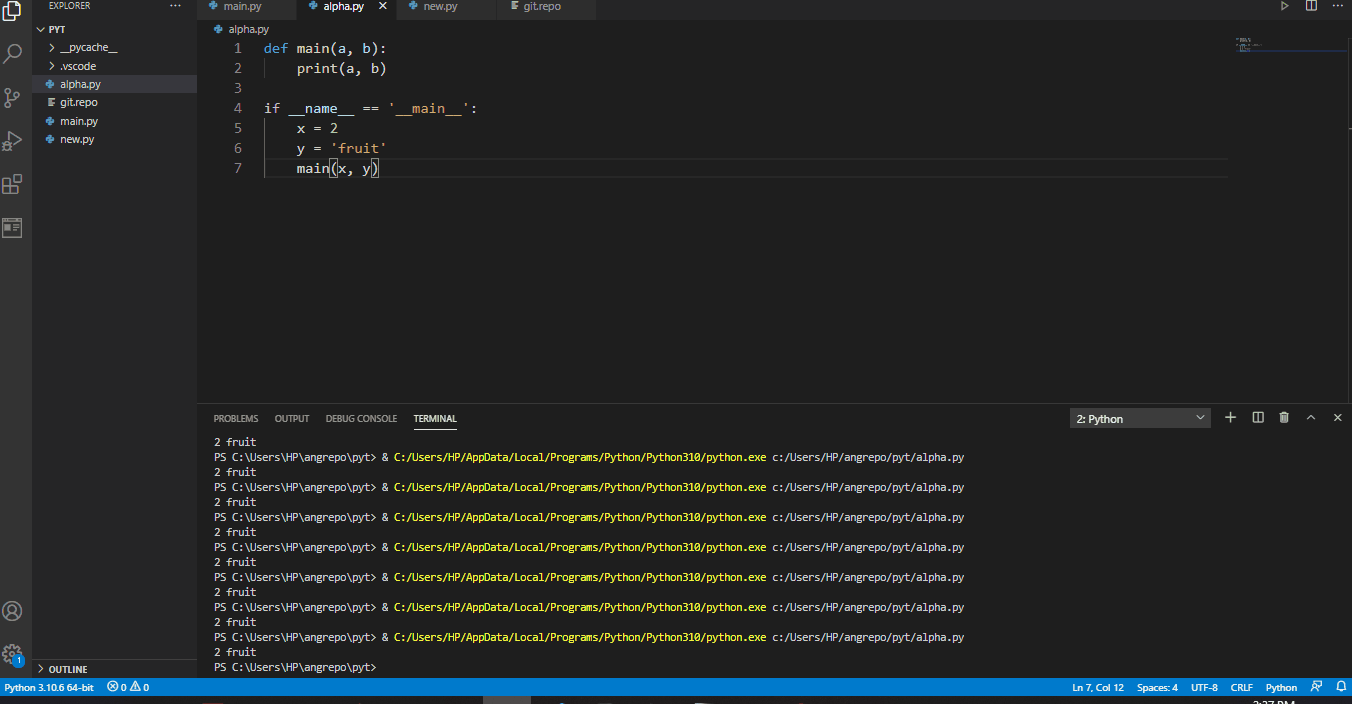
Task: Open the terminal selection dropdown showing 2: Python
Action: 1139,417
